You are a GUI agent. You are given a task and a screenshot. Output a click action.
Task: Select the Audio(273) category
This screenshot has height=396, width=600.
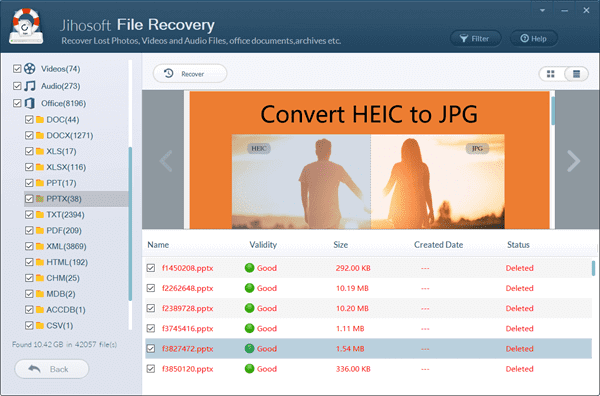[x=60, y=86]
